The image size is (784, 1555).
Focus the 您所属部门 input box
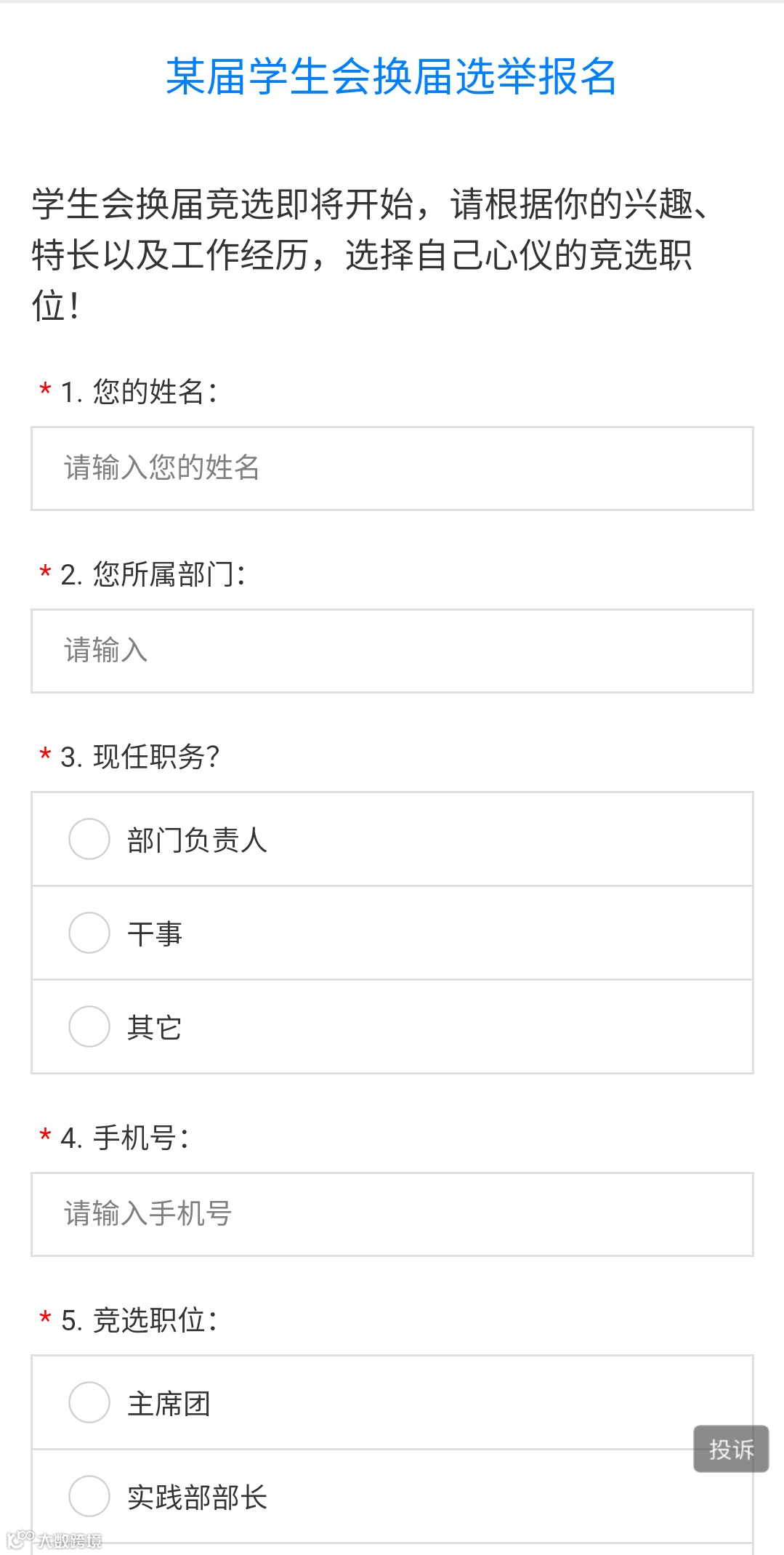[392, 651]
